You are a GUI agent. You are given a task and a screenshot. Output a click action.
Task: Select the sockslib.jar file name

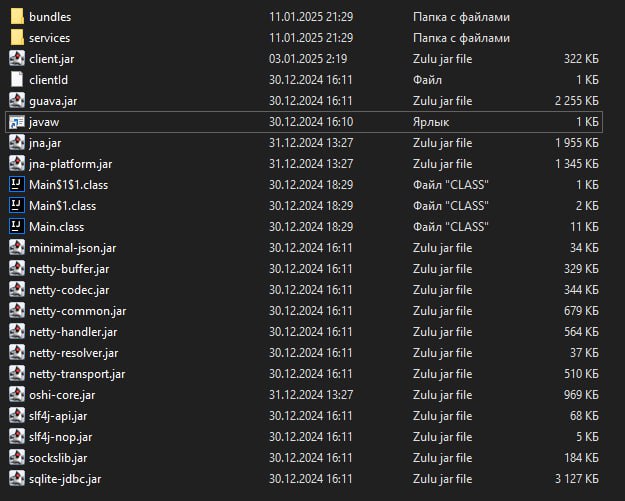[x=60, y=458]
